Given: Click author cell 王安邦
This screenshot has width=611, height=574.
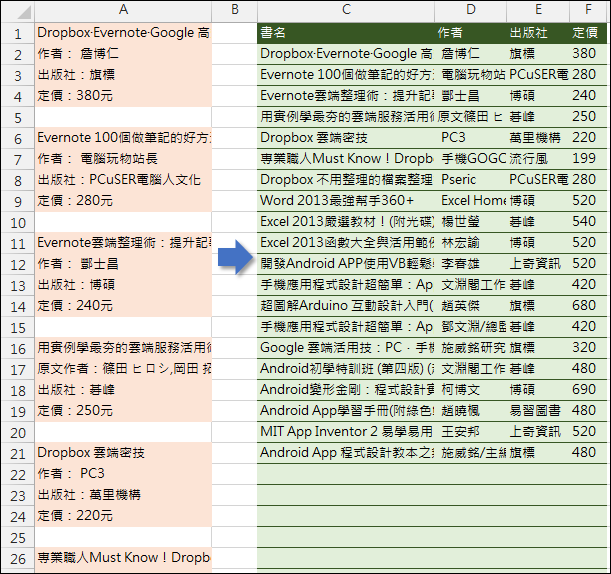Looking at the screenshot, I should 471,432.
